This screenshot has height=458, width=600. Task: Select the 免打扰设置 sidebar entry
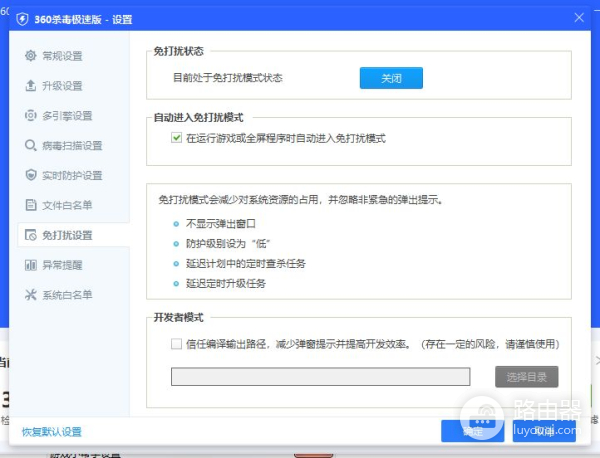point(73,235)
